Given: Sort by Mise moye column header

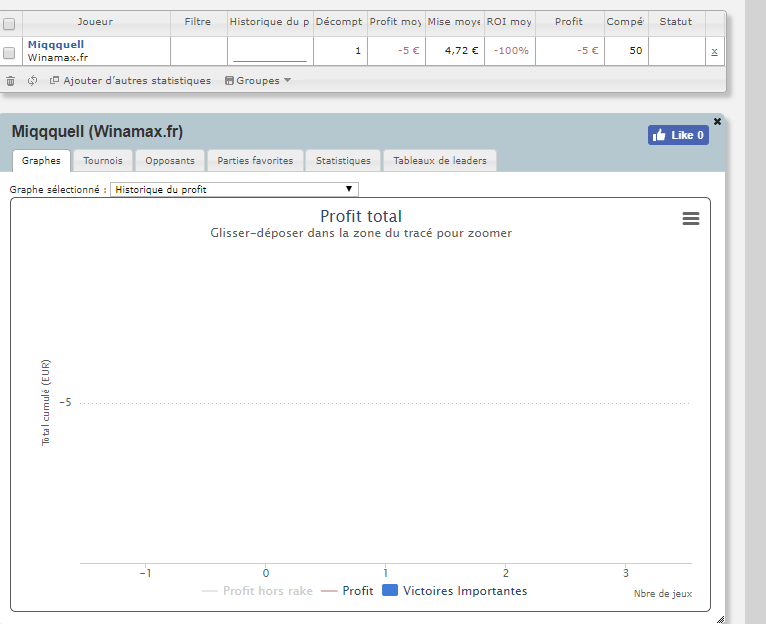Looking at the screenshot, I should click(454, 22).
